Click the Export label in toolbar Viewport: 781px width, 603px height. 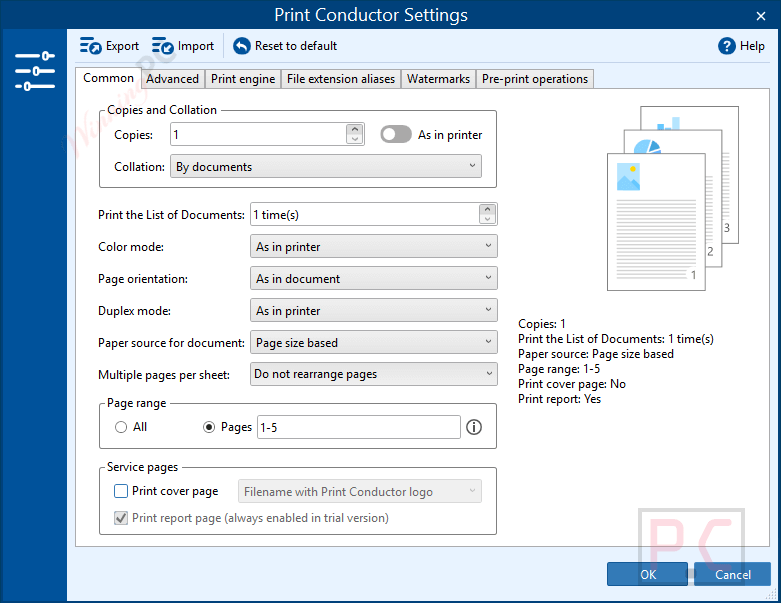(123, 46)
